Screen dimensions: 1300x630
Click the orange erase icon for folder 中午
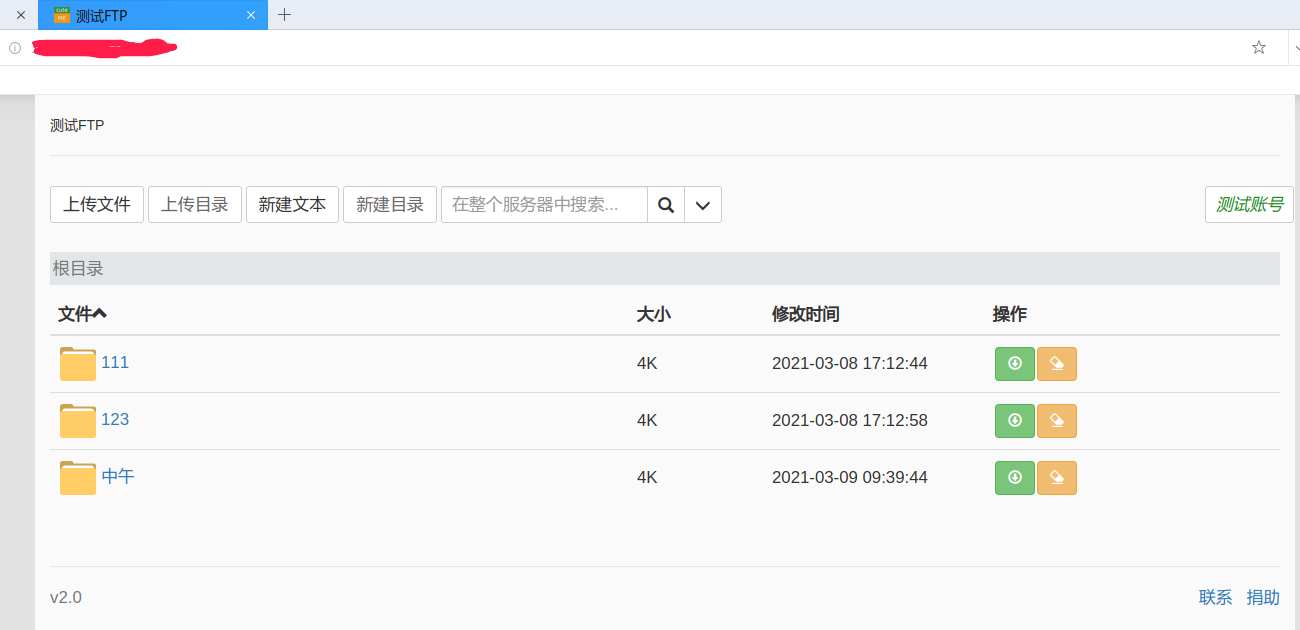[x=1057, y=478]
